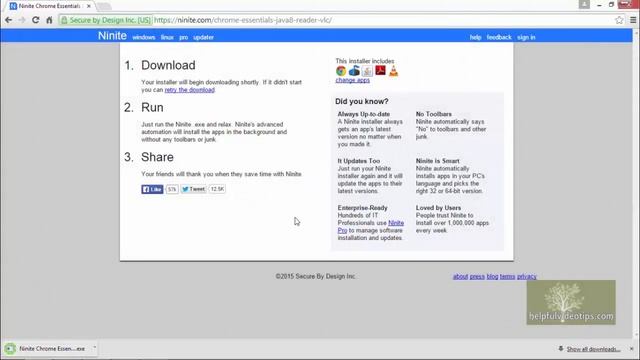The image size is (640, 360).
Task: Click the Chrome user profile button
Action: pyautogui.click(x=584, y=4)
